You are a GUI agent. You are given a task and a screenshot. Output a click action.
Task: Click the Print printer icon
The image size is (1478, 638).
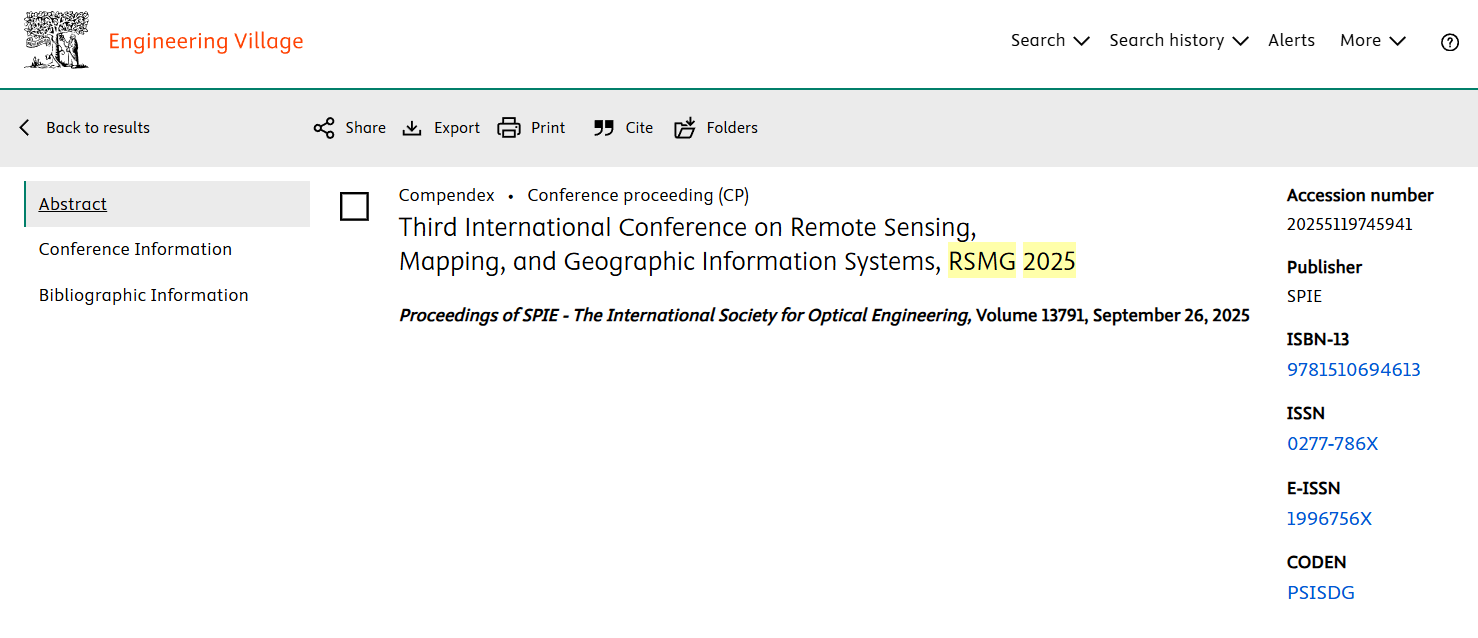[509, 128]
